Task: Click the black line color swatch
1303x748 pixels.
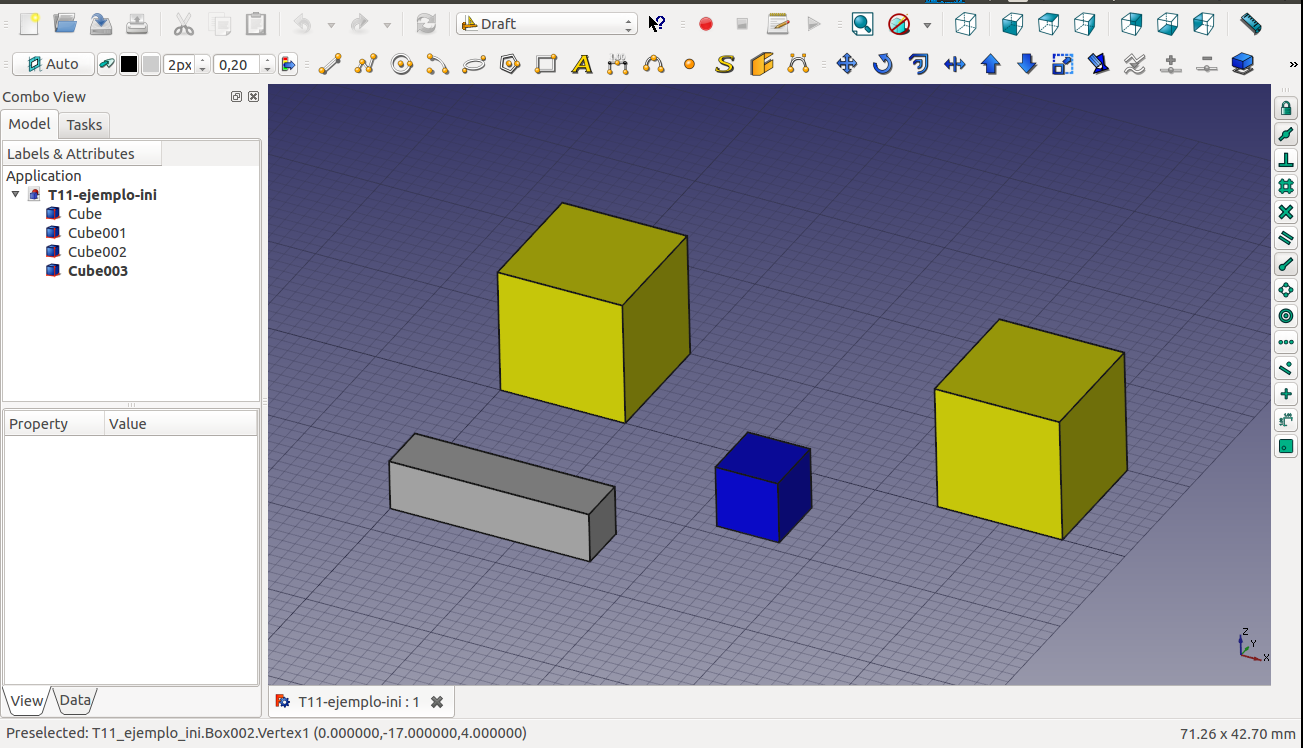Action: click(129, 65)
